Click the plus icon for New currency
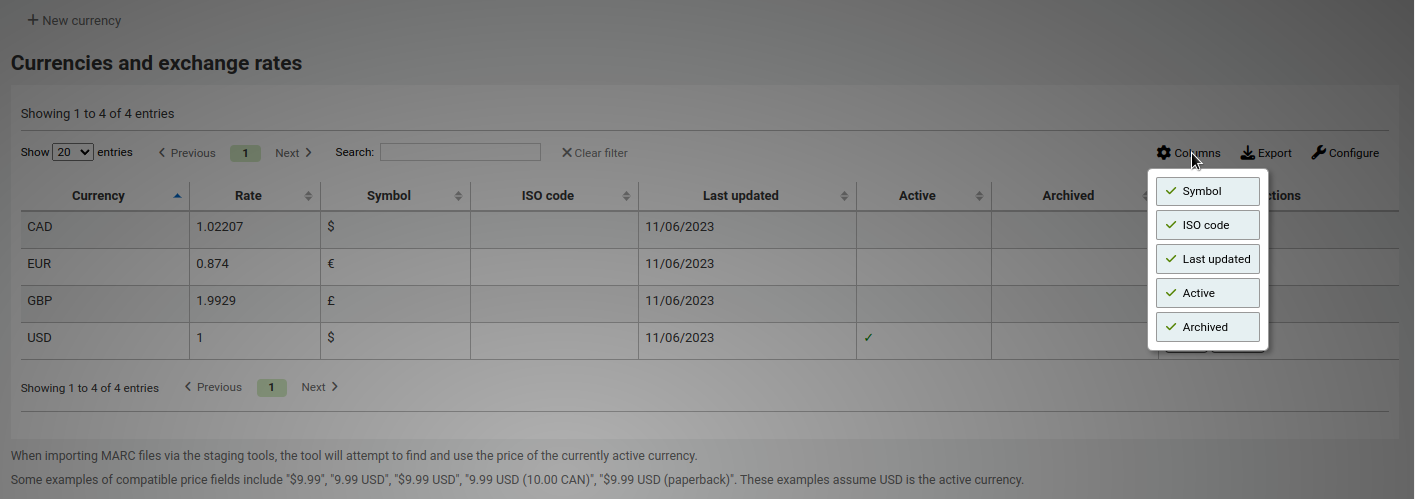Viewport: 1415px width, 499px height. [33, 20]
